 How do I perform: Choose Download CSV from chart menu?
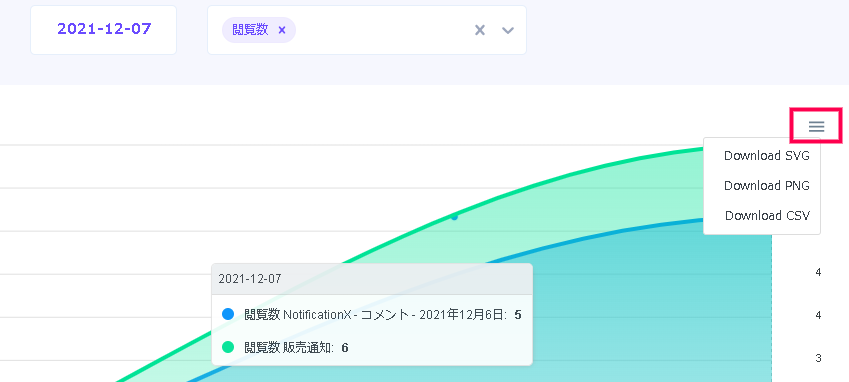coord(767,215)
